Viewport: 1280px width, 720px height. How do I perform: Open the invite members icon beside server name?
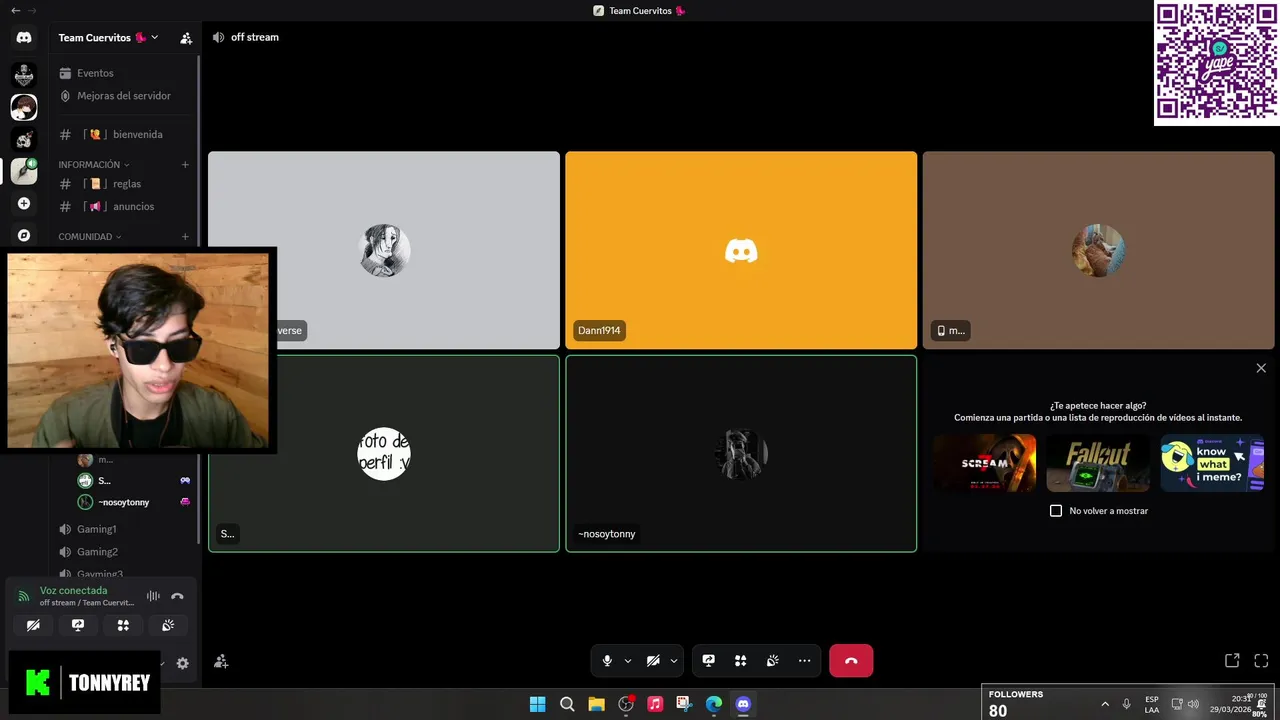click(x=186, y=38)
